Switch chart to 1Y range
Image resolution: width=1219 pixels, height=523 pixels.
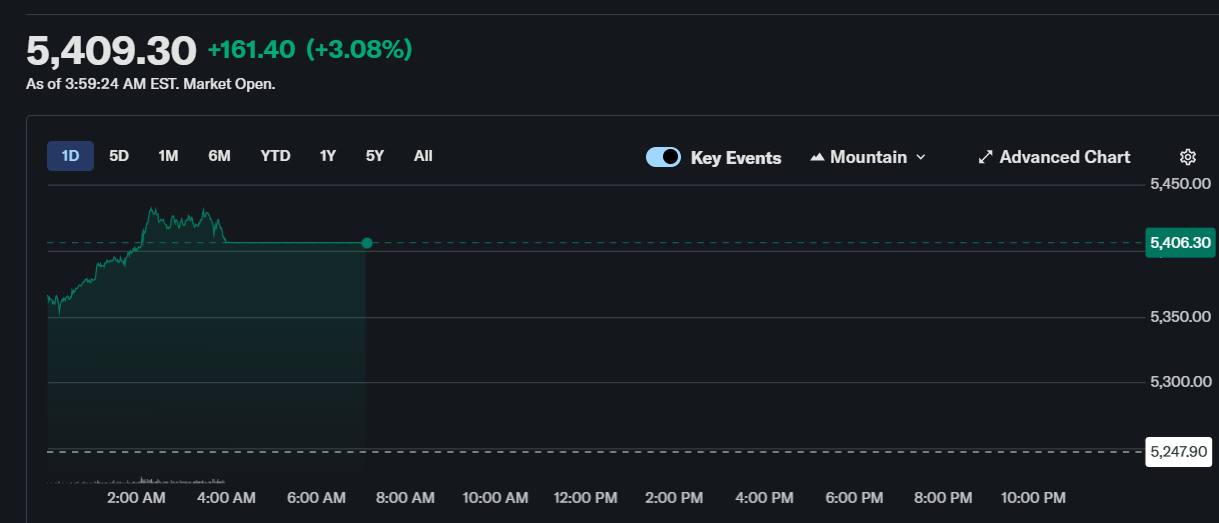coord(327,156)
